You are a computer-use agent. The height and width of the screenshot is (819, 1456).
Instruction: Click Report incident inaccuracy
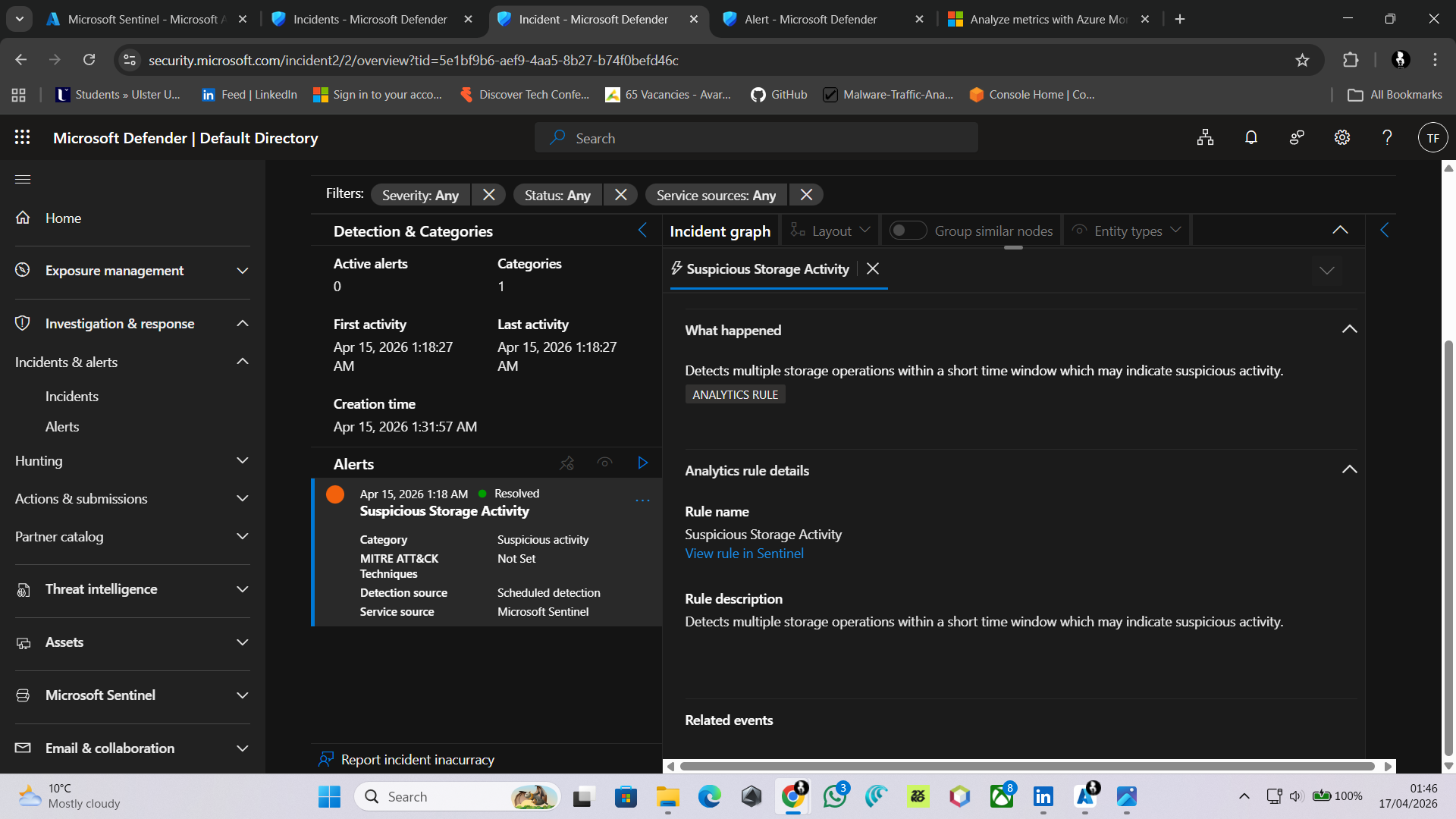click(417, 759)
